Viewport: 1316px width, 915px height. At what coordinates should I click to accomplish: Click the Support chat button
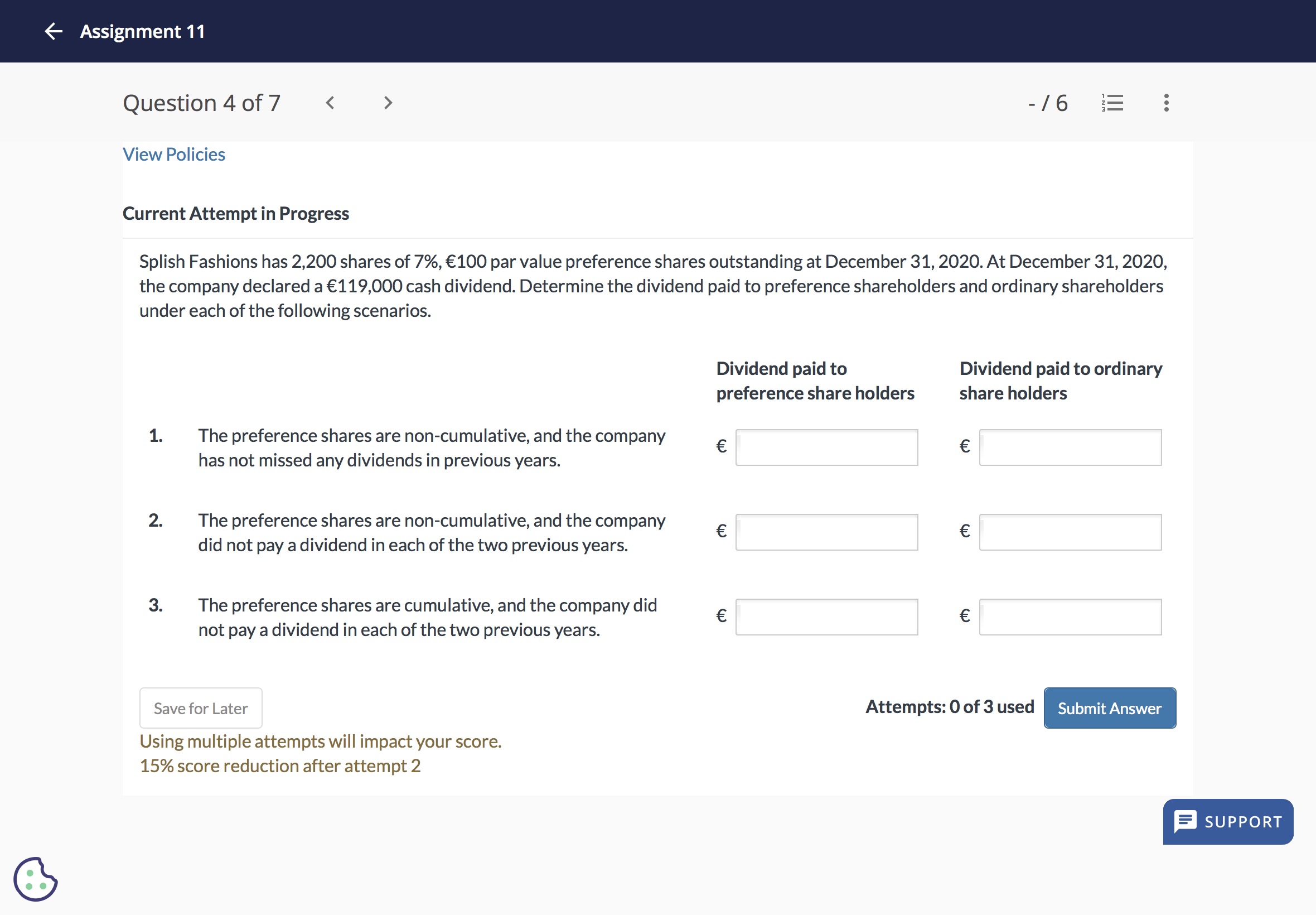pos(1228,822)
